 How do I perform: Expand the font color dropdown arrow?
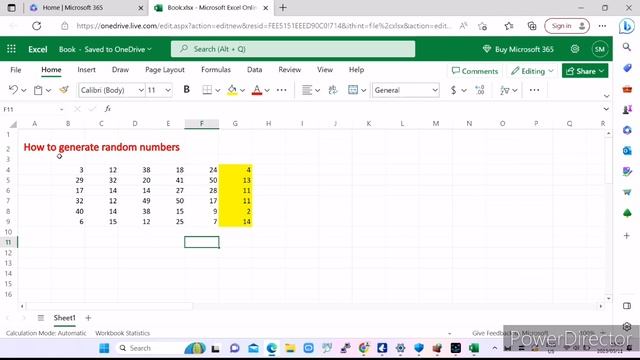pos(267,91)
